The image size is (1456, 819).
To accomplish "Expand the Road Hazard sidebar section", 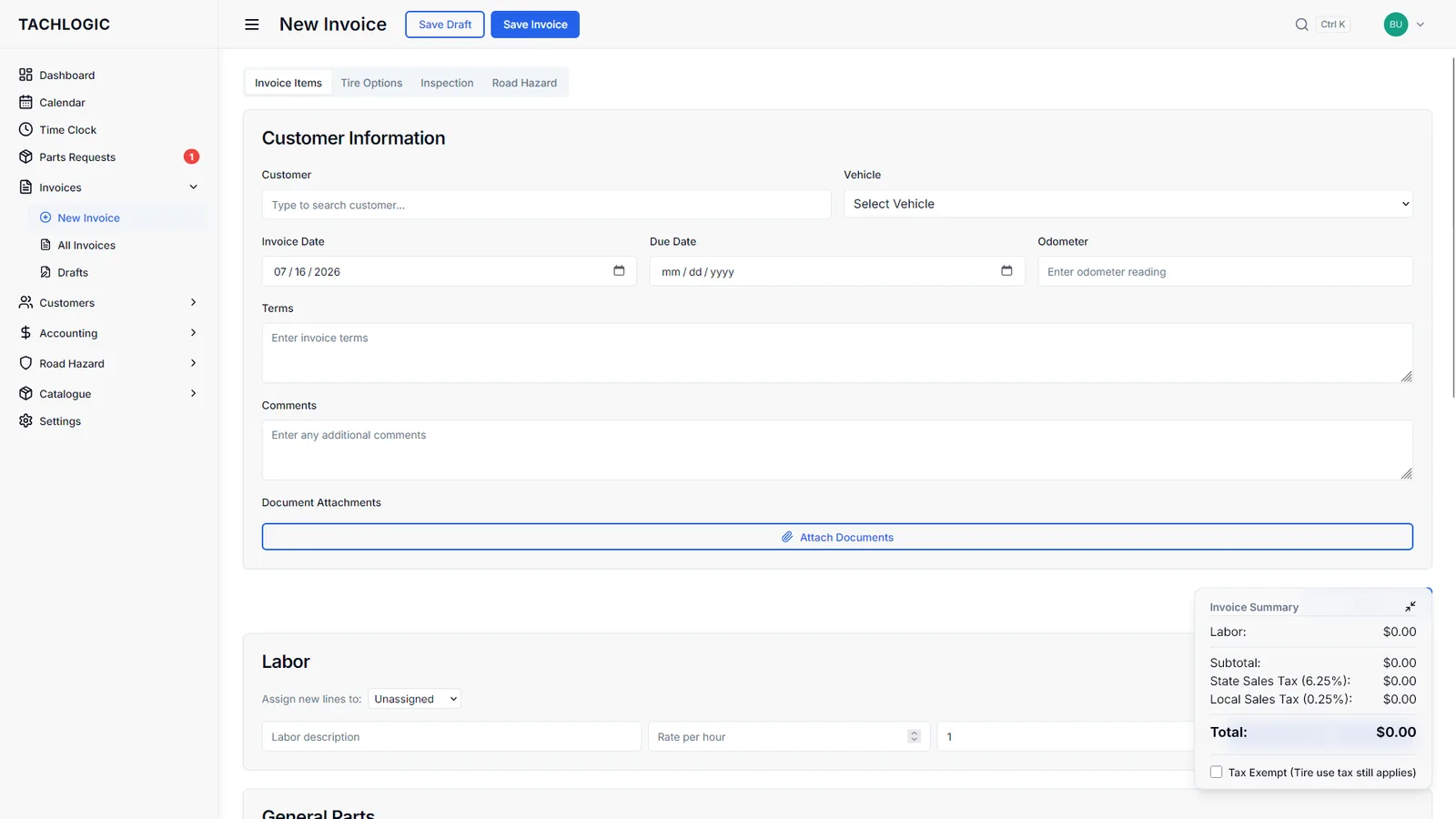I will pos(193,363).
